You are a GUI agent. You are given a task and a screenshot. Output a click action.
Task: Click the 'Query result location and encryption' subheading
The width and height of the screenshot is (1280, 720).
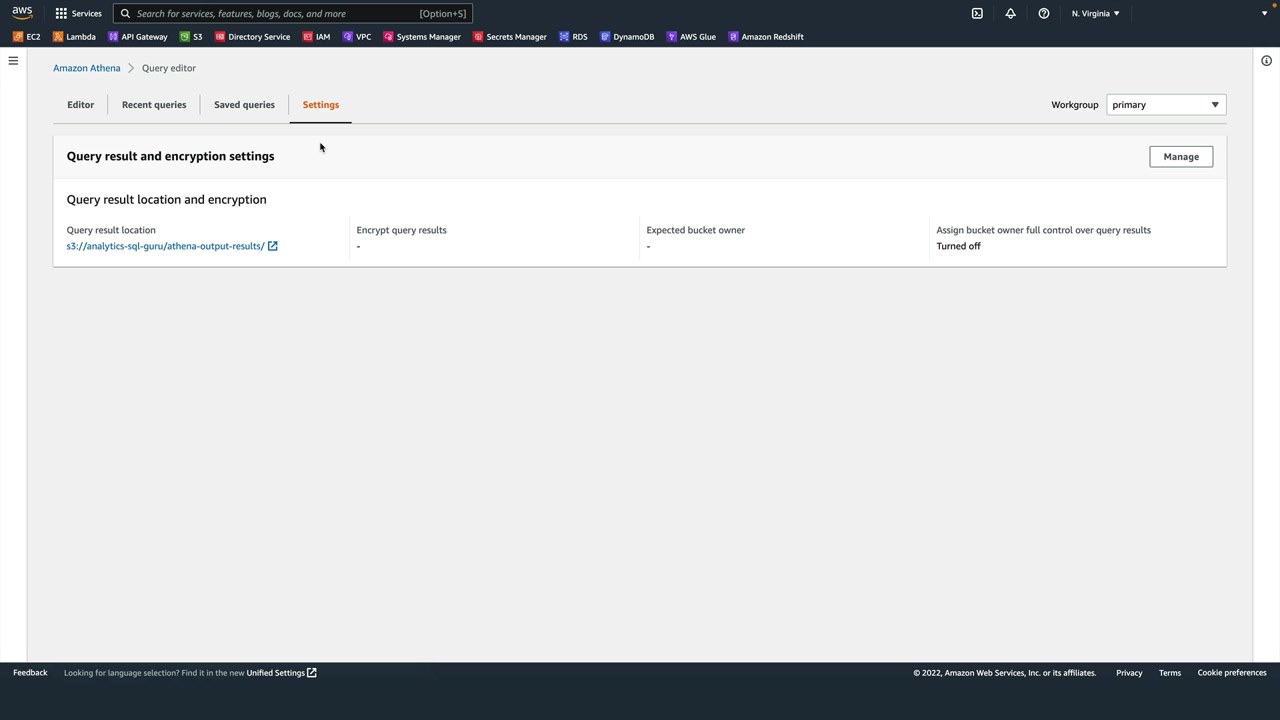tap(167, 200)
